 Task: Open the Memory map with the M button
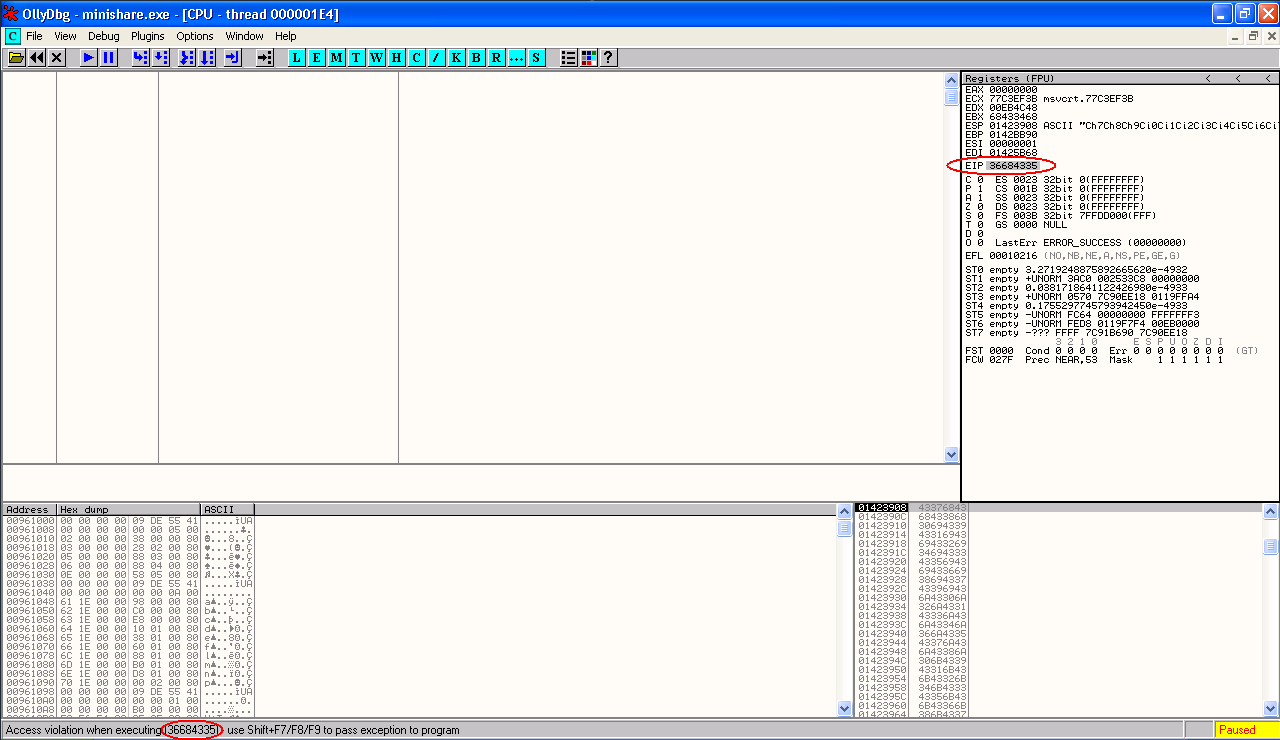click(x=337, y=58)
